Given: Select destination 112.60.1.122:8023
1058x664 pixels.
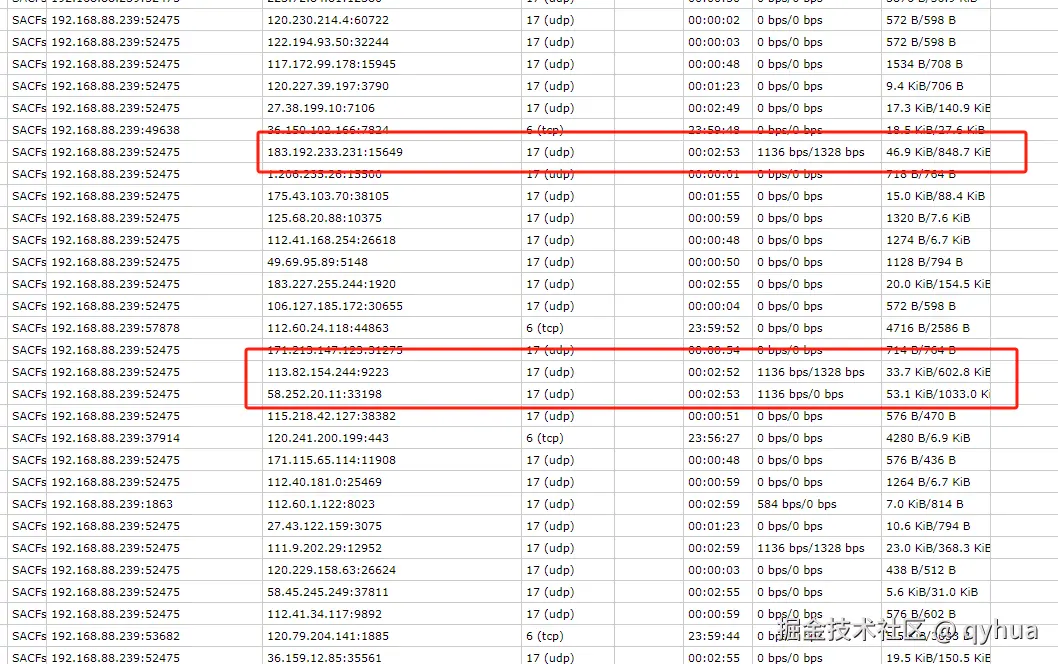Looking at the screenshot, I should [321, 504].
